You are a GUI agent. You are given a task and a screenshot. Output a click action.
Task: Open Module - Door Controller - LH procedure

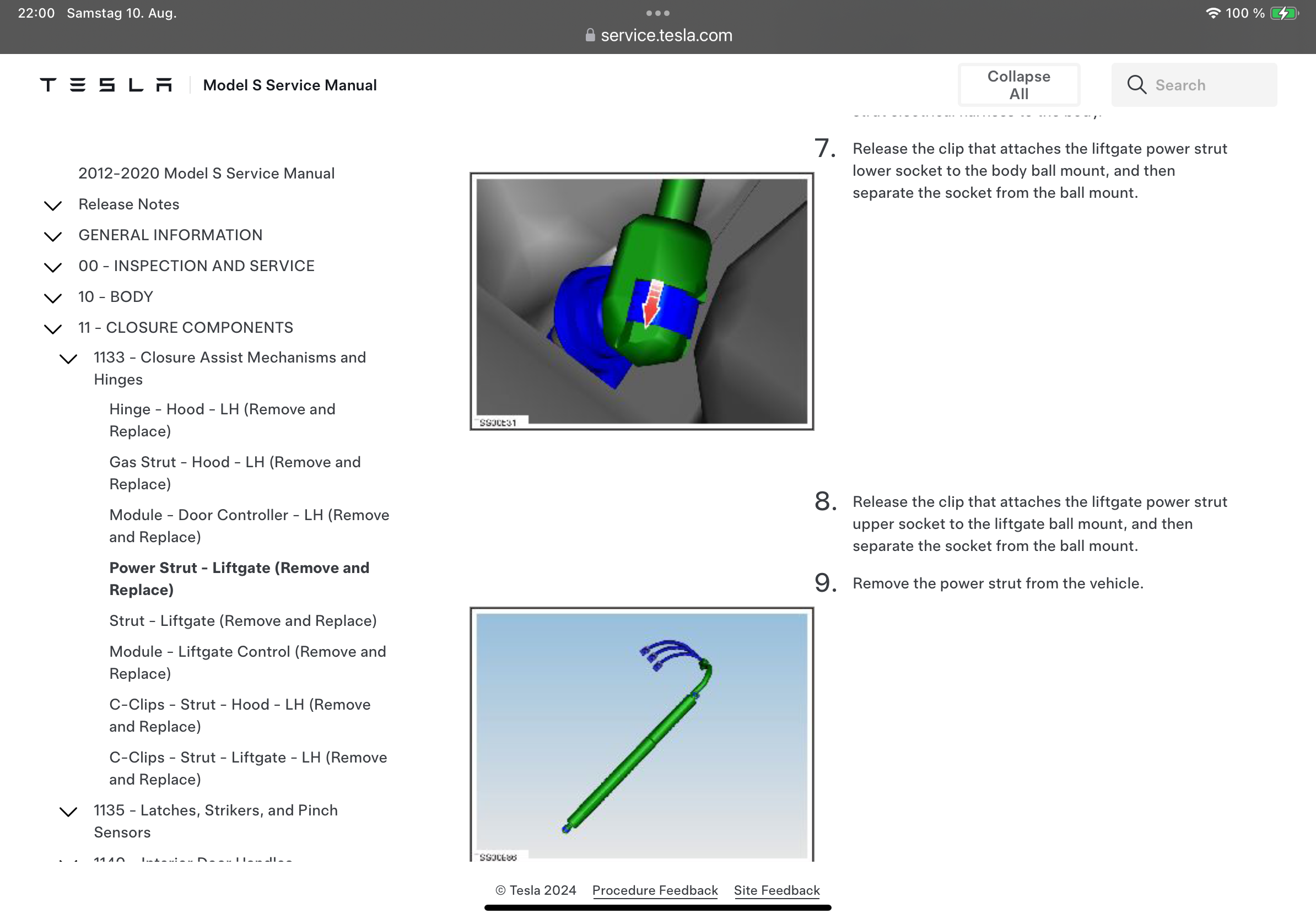(x=249, y=526)
